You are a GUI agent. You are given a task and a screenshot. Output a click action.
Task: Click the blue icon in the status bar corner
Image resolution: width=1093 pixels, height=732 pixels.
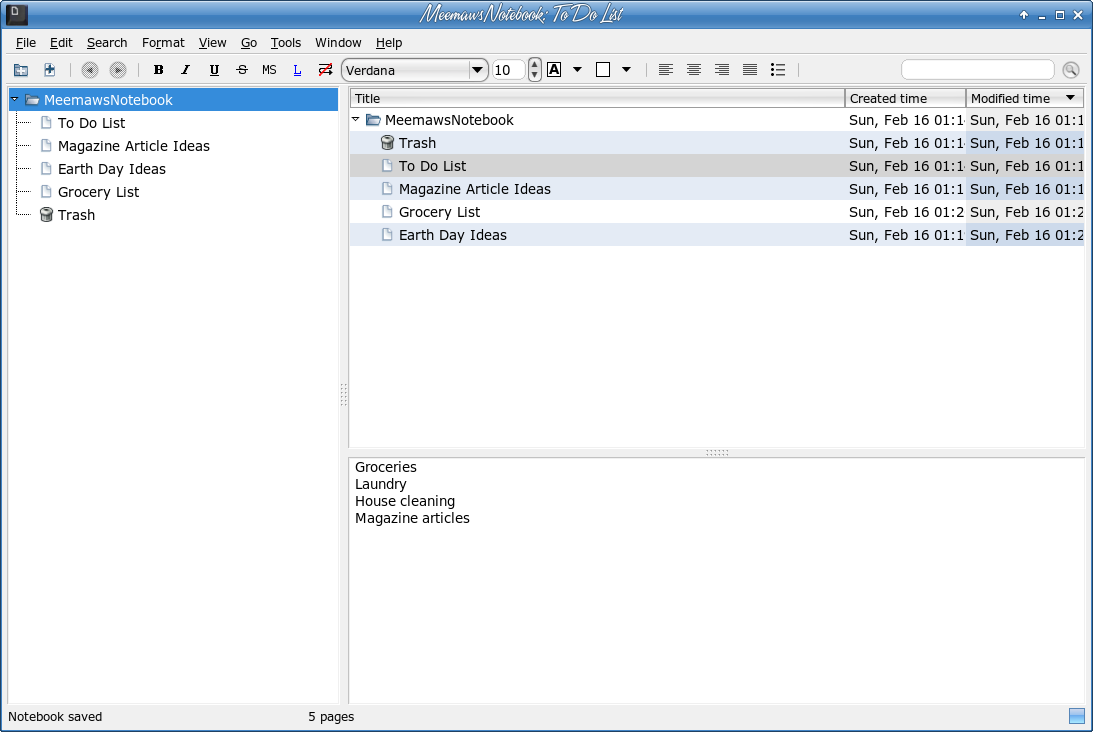tap(1076, 716)
